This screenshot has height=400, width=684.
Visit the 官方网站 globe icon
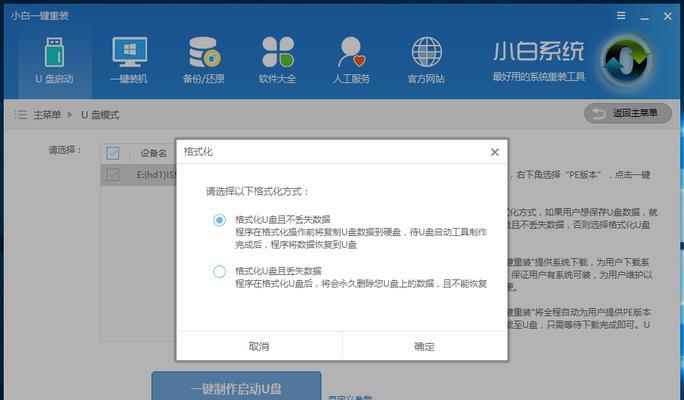(426, 52)
